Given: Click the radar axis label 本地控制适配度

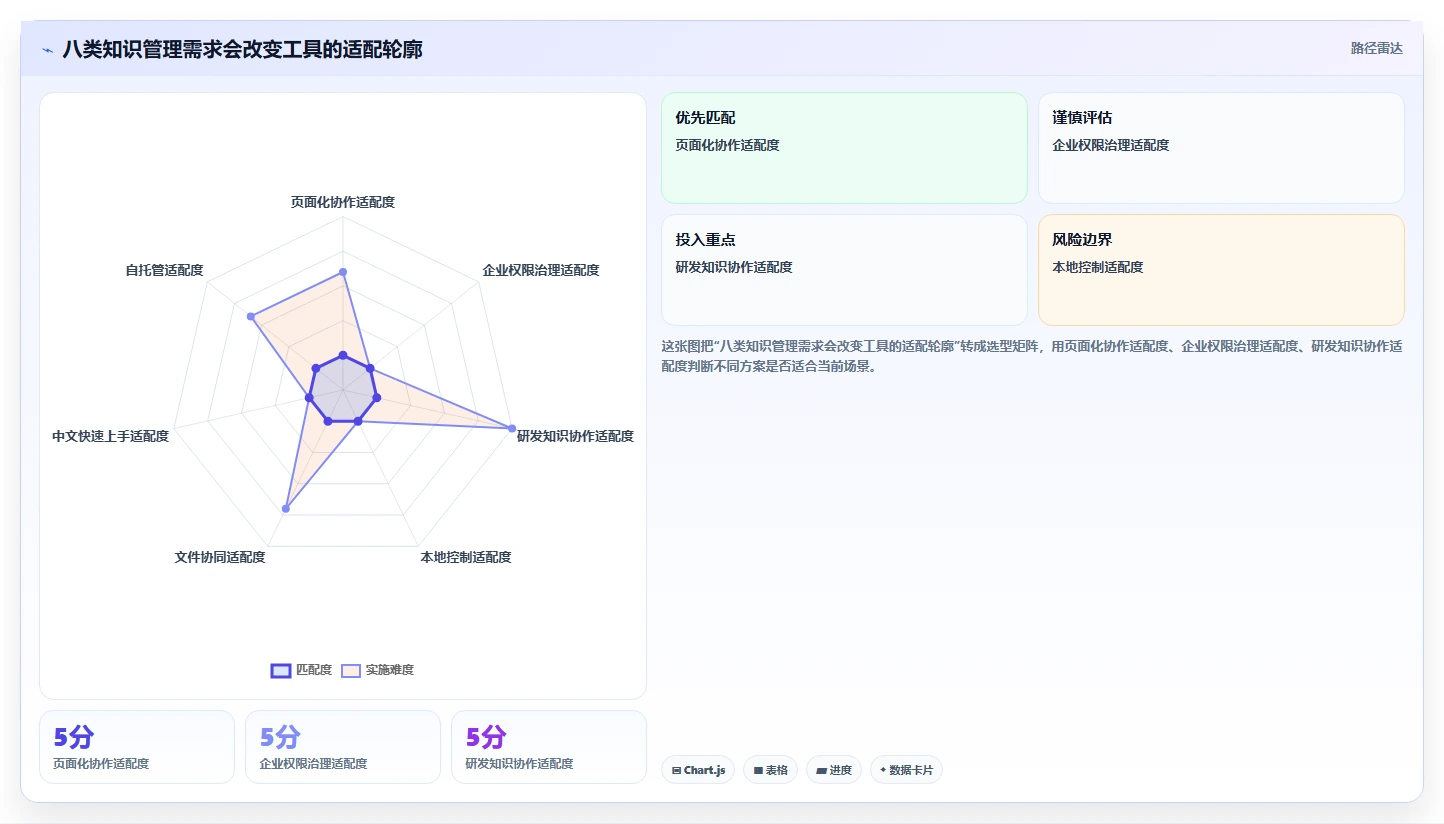Looking at the screenshot, I should coord(466,557).
